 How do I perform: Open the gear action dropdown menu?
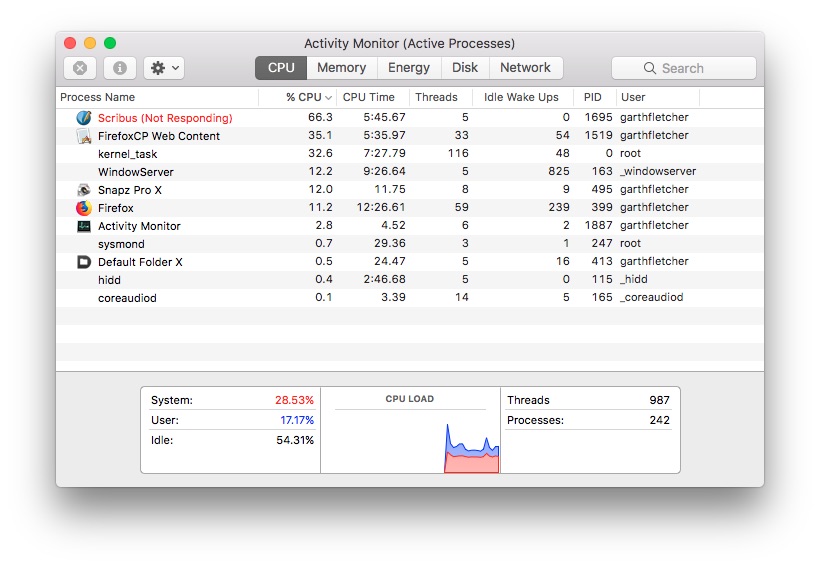coord(164,68)
